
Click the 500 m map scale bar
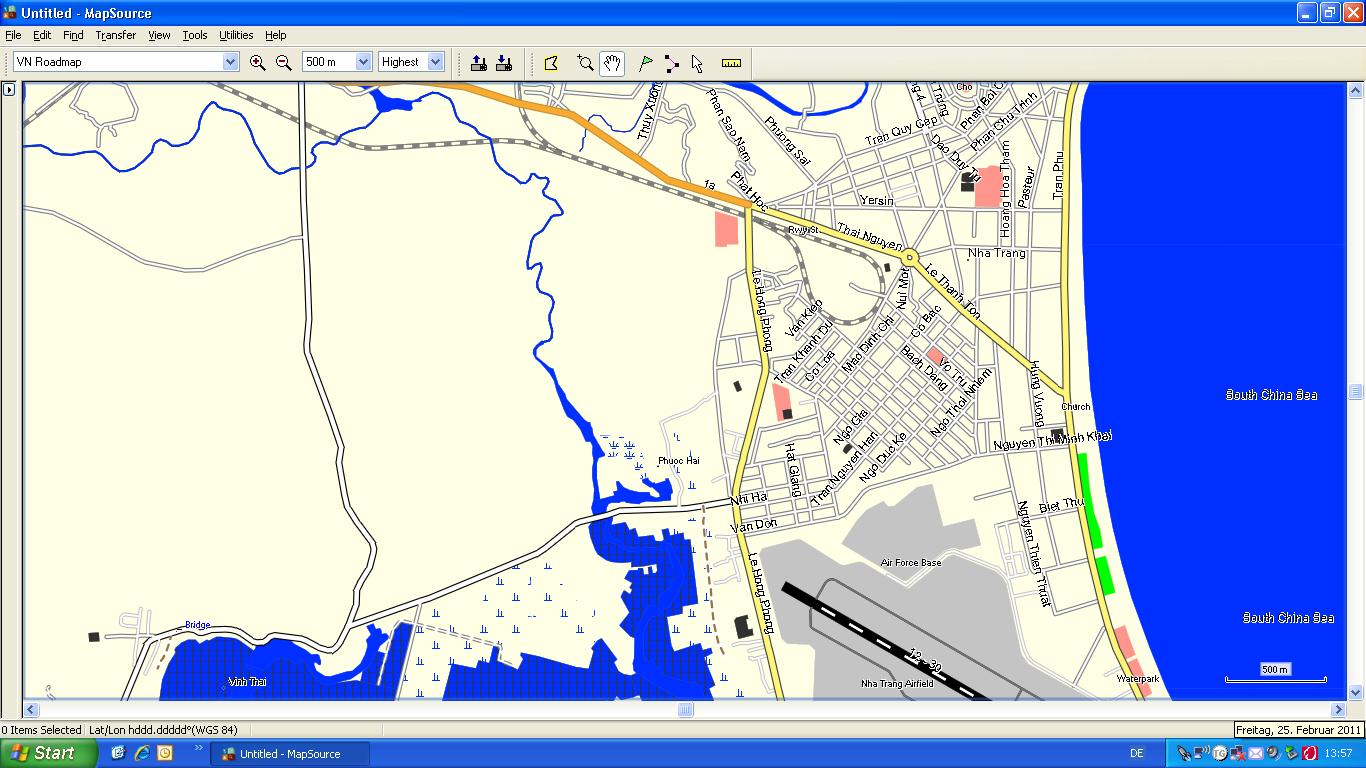pos(1275,672)
